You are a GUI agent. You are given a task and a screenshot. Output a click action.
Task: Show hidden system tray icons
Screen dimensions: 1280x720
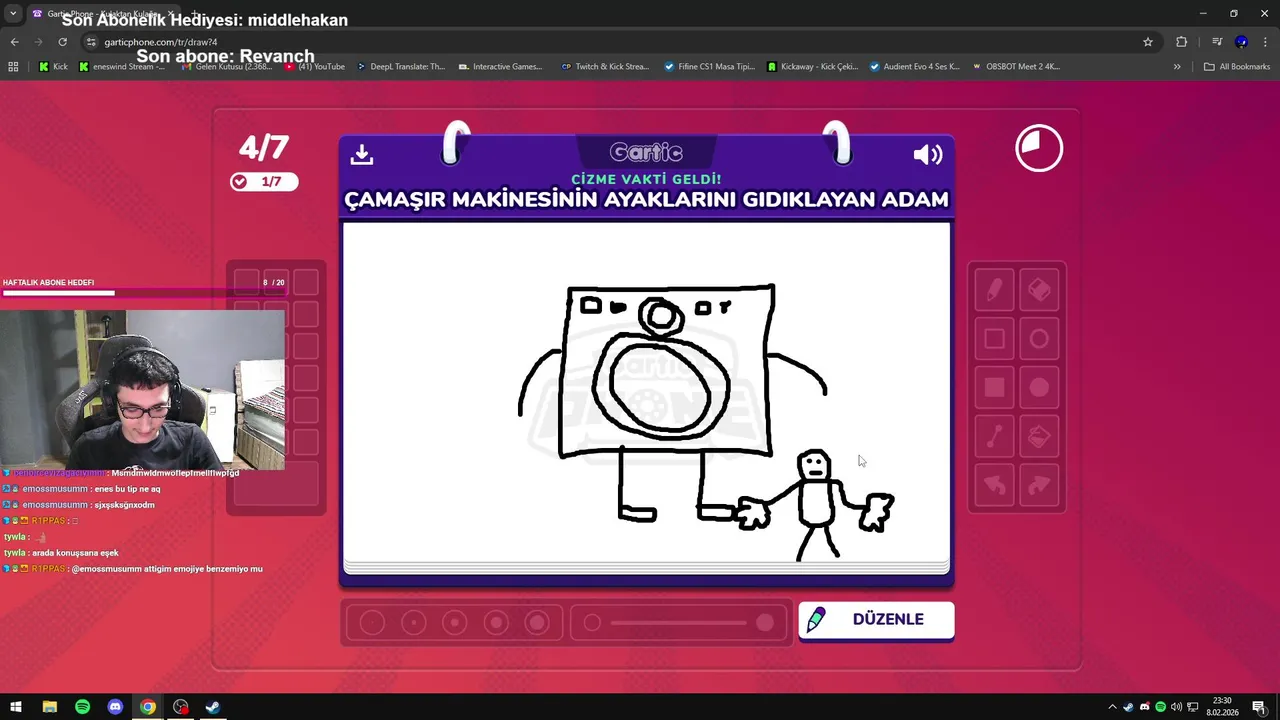tap(1112, 707)
